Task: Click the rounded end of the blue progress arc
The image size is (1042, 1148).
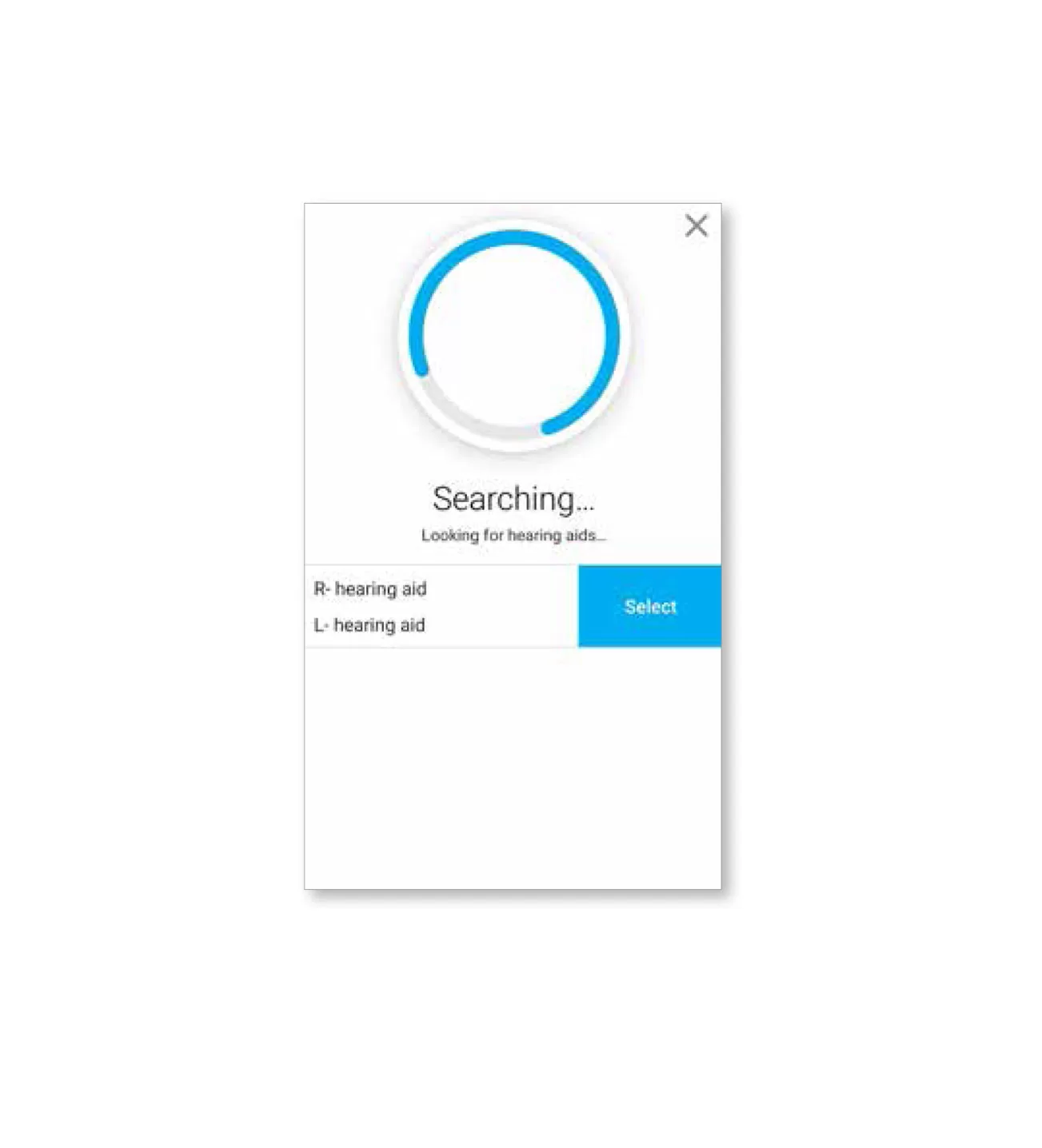Action: pos(549,427)
